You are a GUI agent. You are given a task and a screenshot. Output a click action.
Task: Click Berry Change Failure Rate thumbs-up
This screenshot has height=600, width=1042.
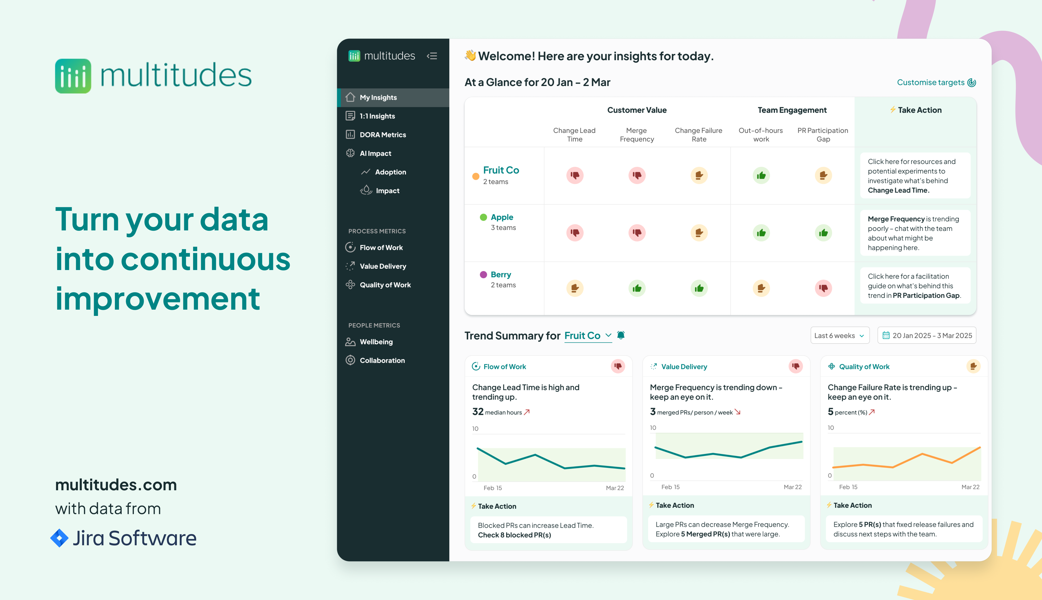(698, 288)
